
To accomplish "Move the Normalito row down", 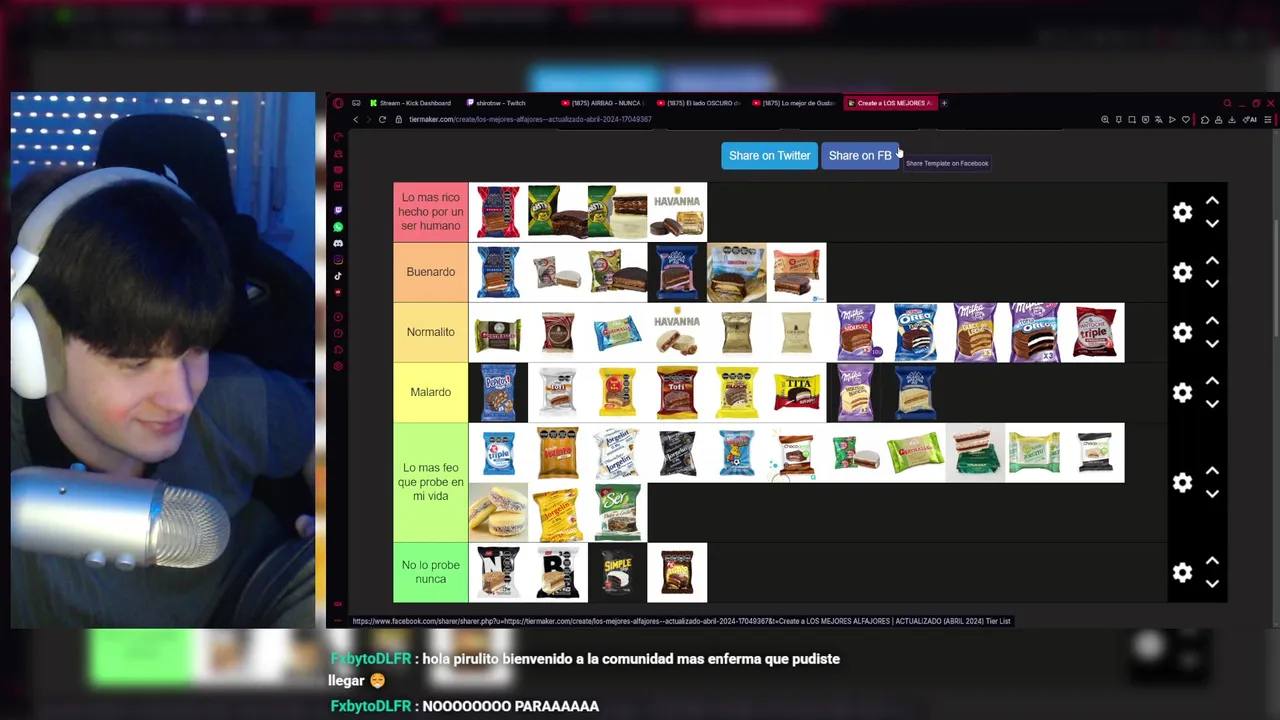I will click(1212, 343).
